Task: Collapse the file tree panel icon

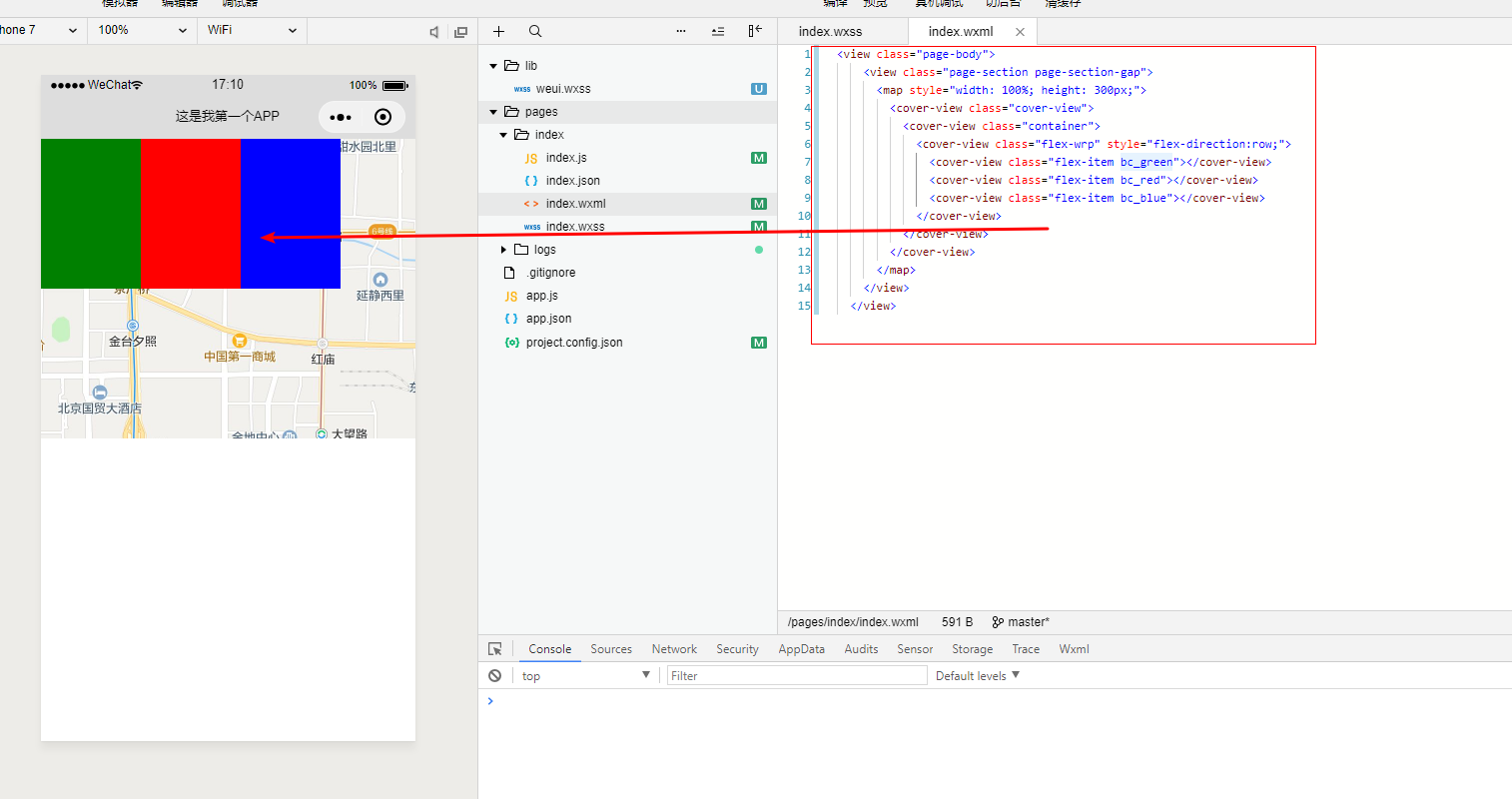Action: [x=754, y=31]
